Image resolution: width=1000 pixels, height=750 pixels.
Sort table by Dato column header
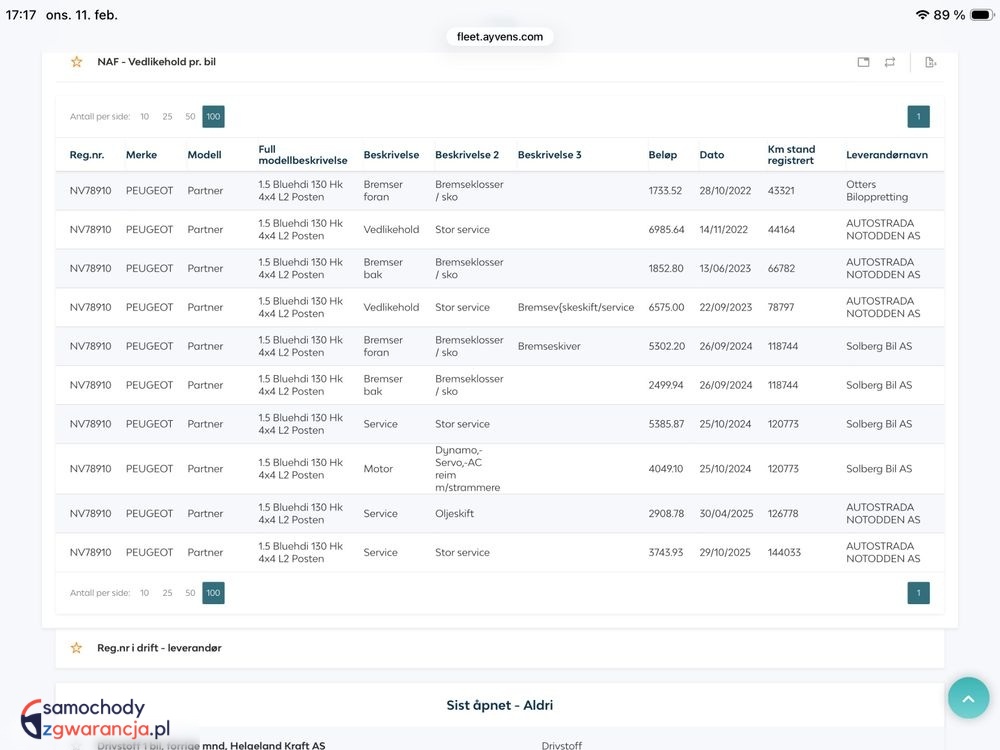[x=711, y=155]
